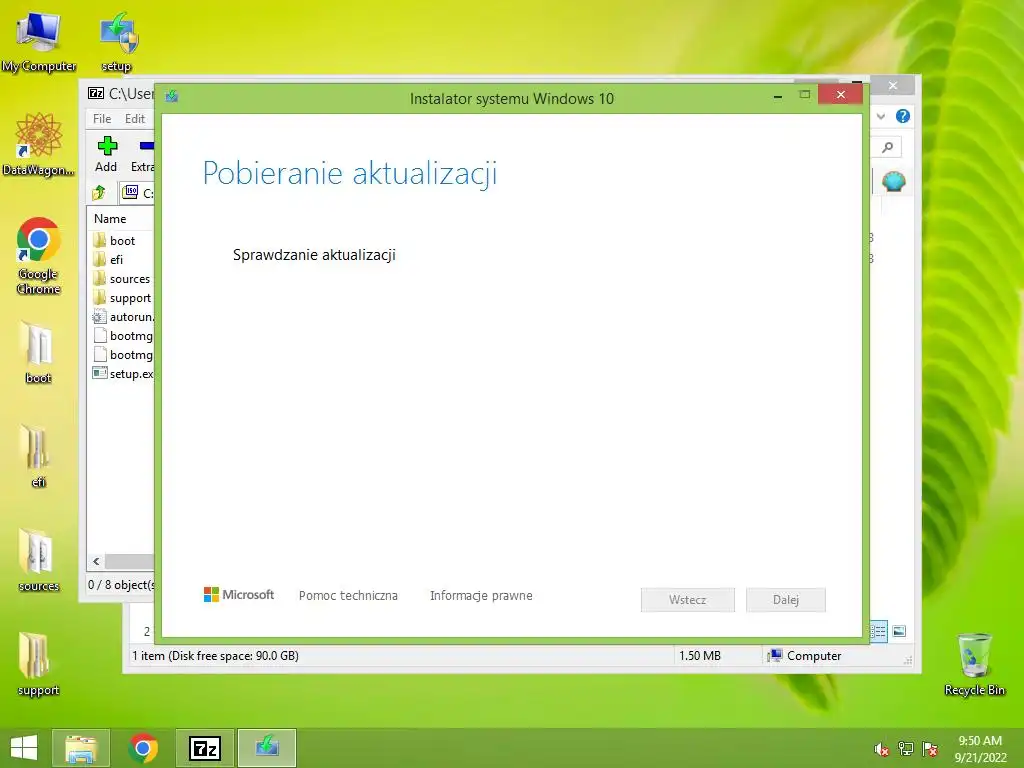Select the support folder in 7-Zip
Screen dimensions: 1024x768
pyautogui.click(x=122, y=298)
